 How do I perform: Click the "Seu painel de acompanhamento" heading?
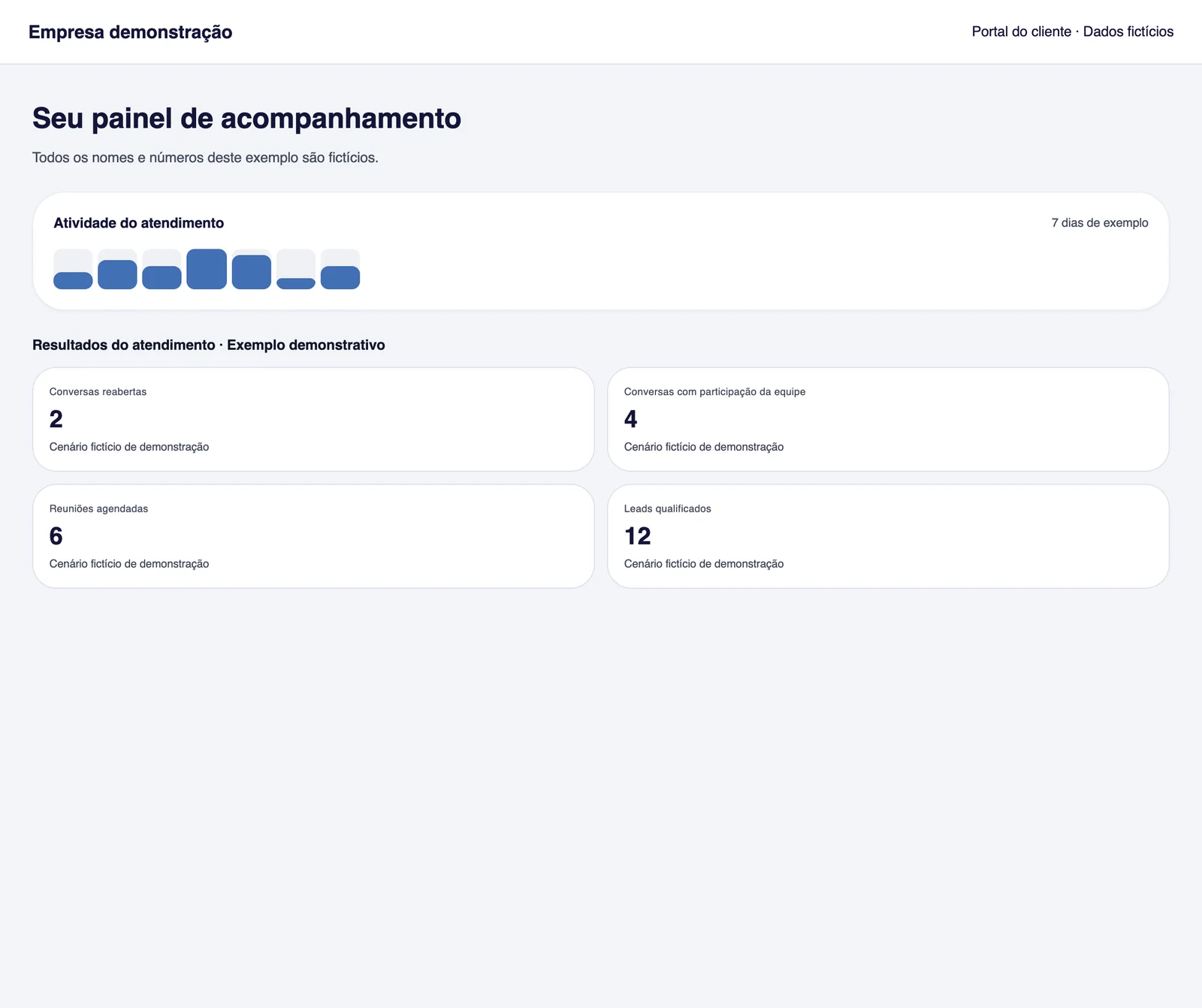click(x=246, y=119)
